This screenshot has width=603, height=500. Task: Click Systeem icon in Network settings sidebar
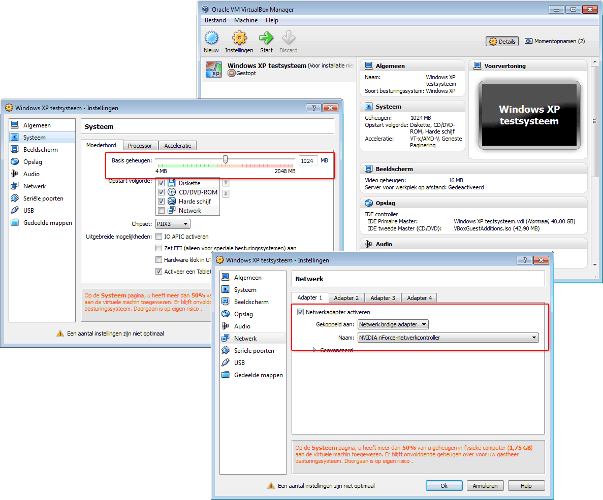click(225, 289)
